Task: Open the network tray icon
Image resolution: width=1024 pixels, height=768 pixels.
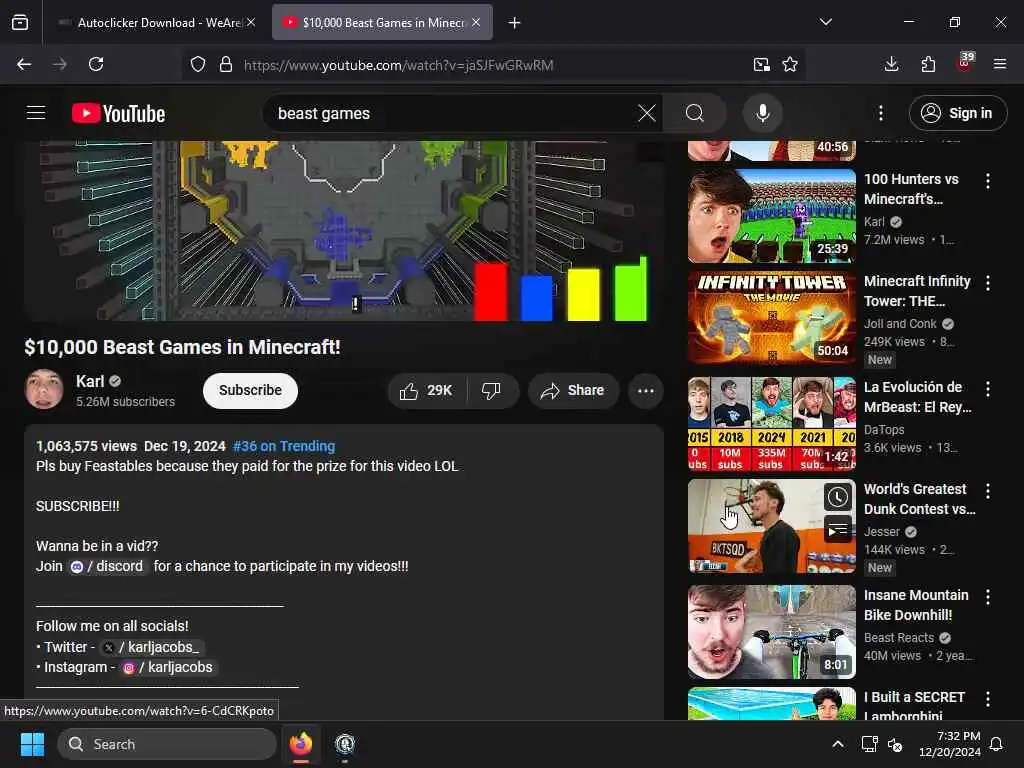Action: pos(869,744)
